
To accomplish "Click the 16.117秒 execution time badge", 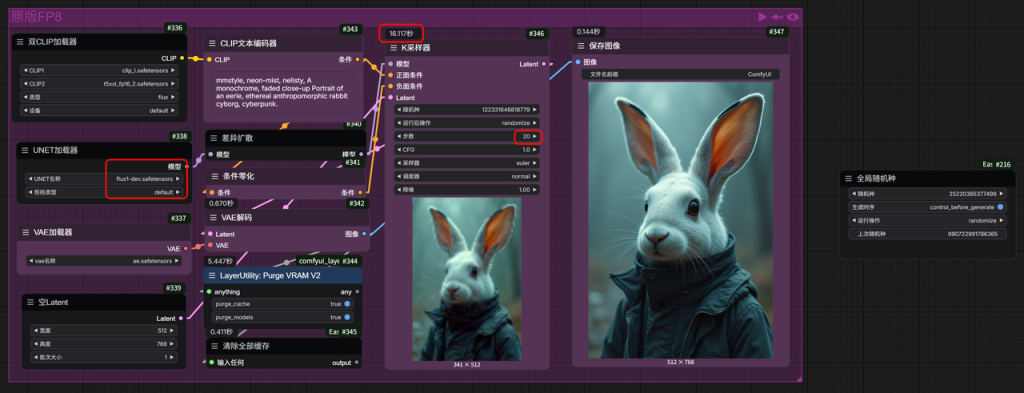I will click(401, 33).
